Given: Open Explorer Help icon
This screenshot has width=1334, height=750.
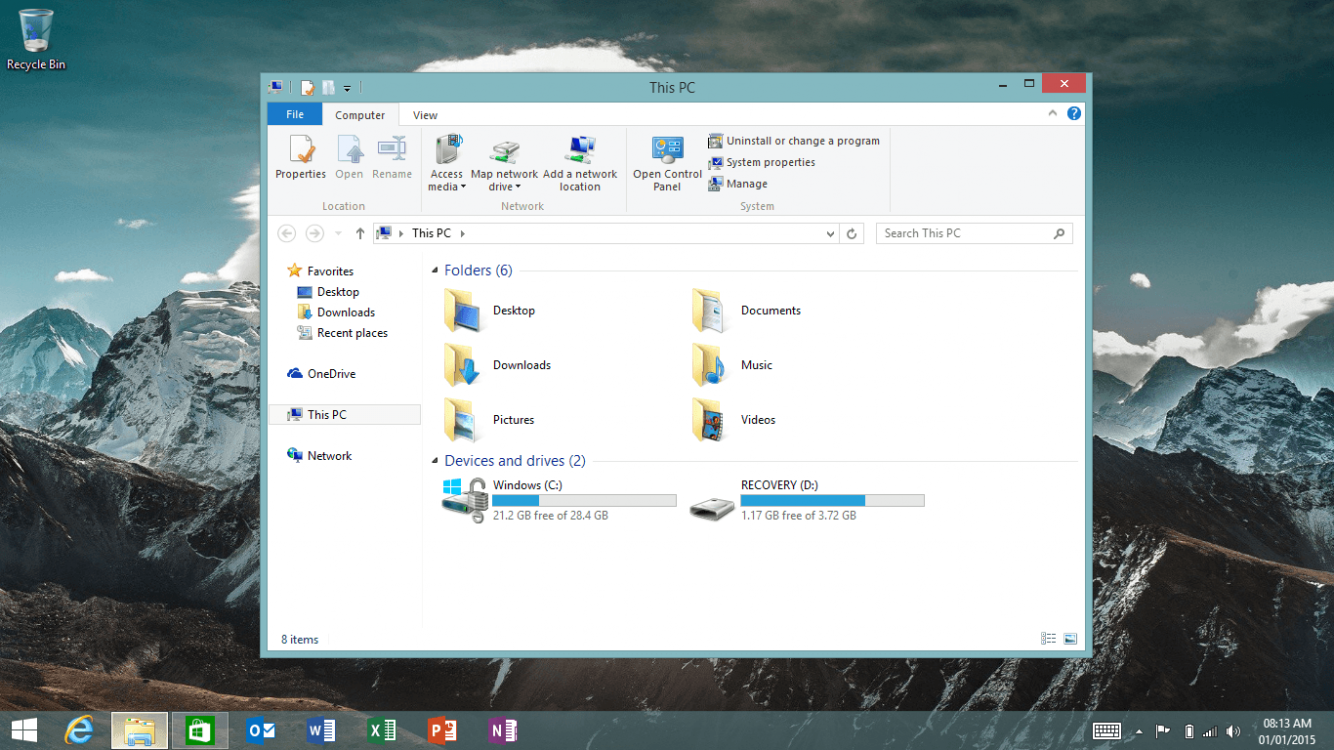Looking at the screenshot, I should click(x=1074, y=114).
